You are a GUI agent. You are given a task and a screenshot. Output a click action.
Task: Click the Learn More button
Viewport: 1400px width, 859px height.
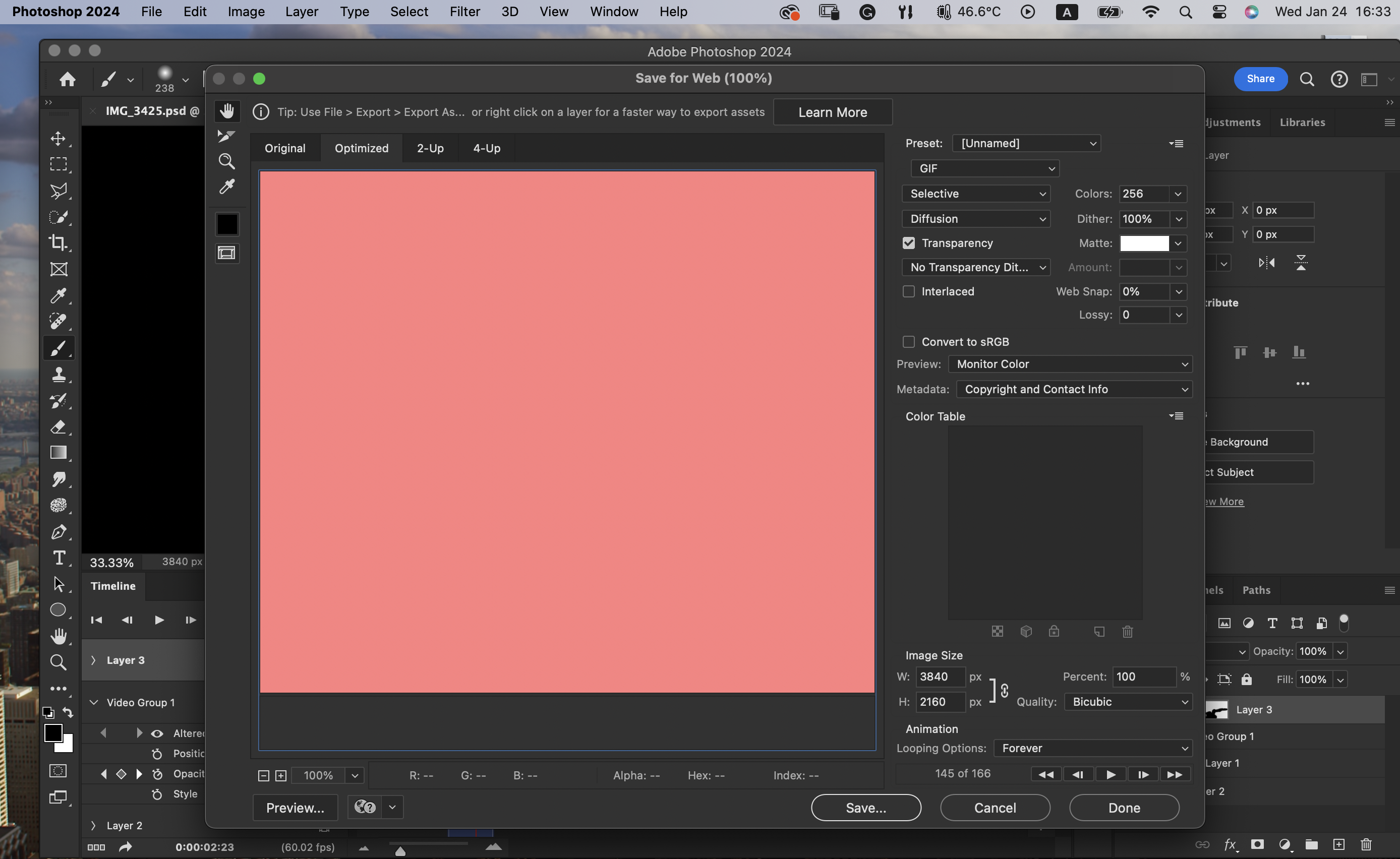(833, 112)
